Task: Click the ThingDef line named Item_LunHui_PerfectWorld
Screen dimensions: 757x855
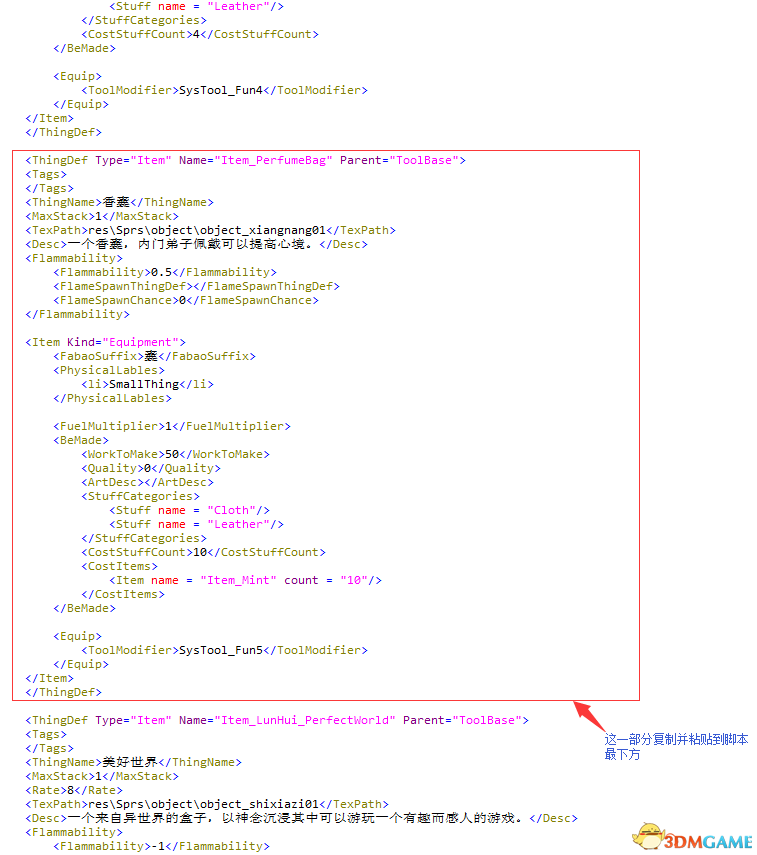Action: (277, 720)
